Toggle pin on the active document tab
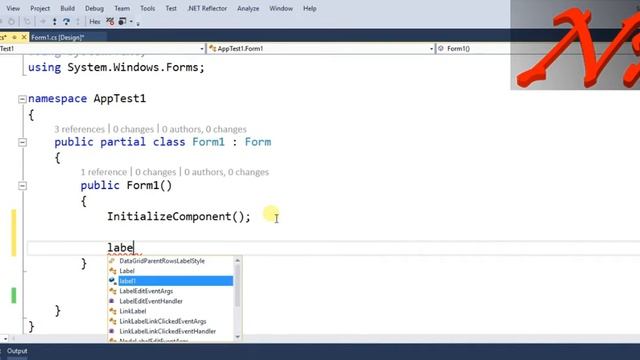 (x=14, y=37)
